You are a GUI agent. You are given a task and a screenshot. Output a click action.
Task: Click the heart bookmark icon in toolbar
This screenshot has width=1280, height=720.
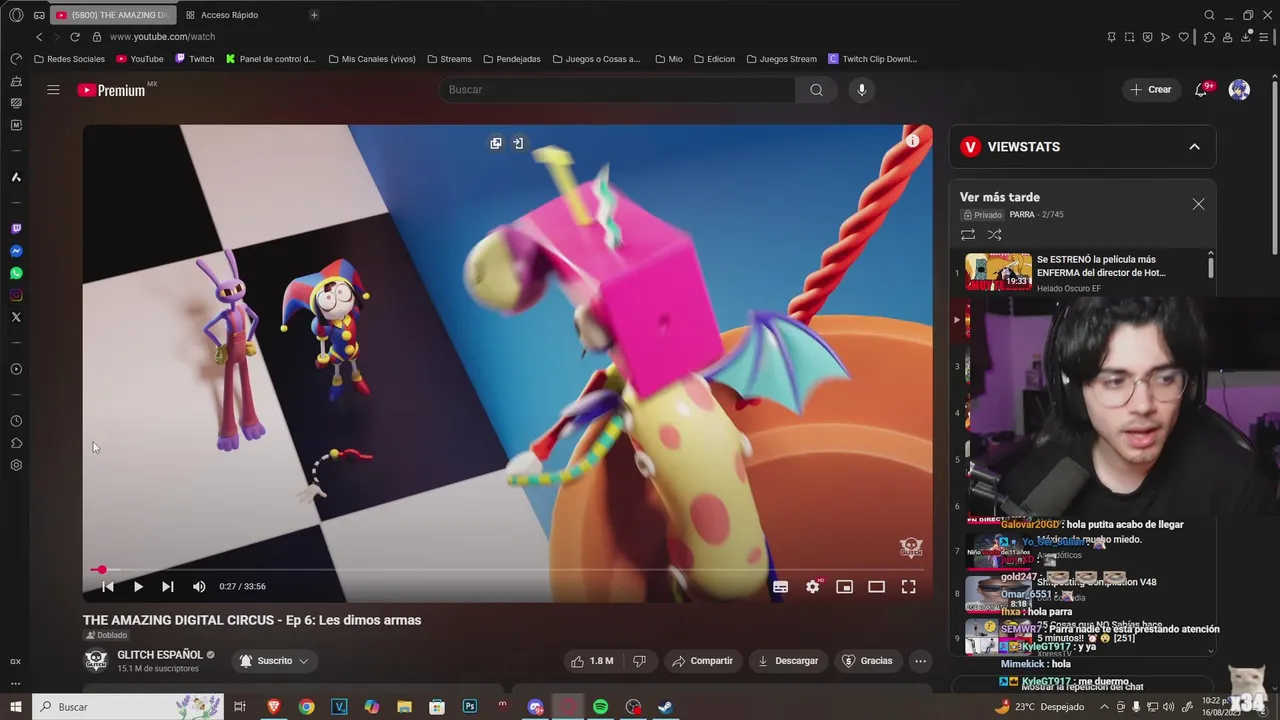(x=1184, y=37)
